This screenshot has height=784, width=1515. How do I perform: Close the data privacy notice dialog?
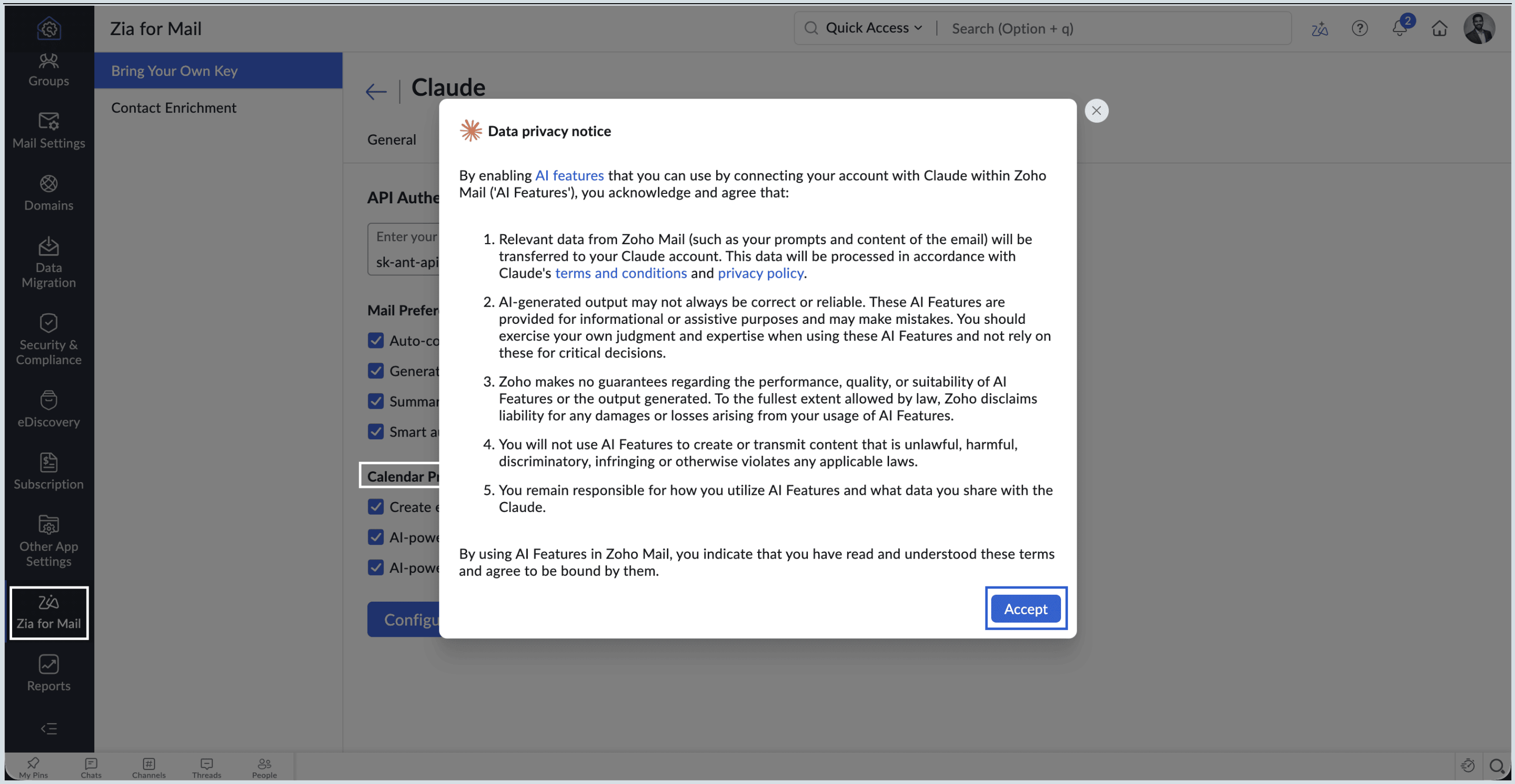point(1096,111)
